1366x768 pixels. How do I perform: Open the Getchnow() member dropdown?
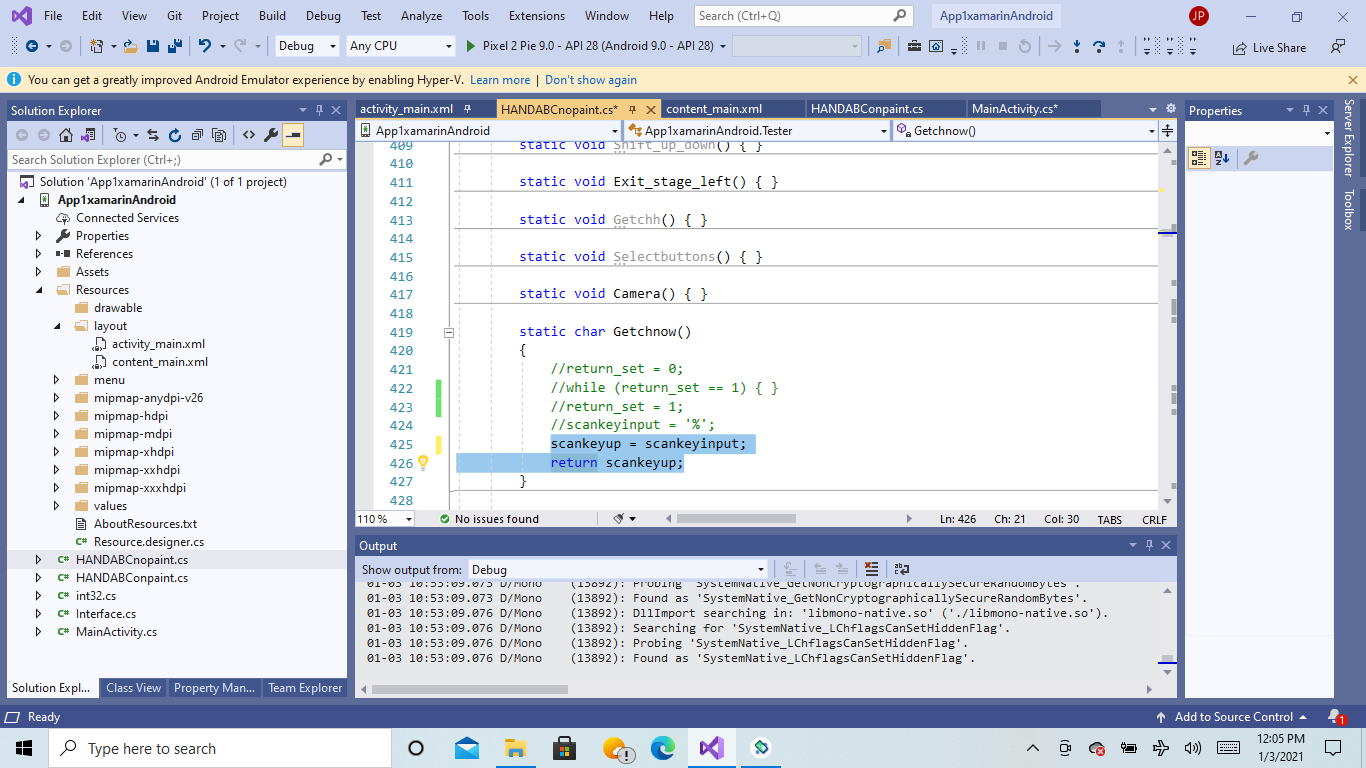pyautogui.click(x=1024, y=131)
